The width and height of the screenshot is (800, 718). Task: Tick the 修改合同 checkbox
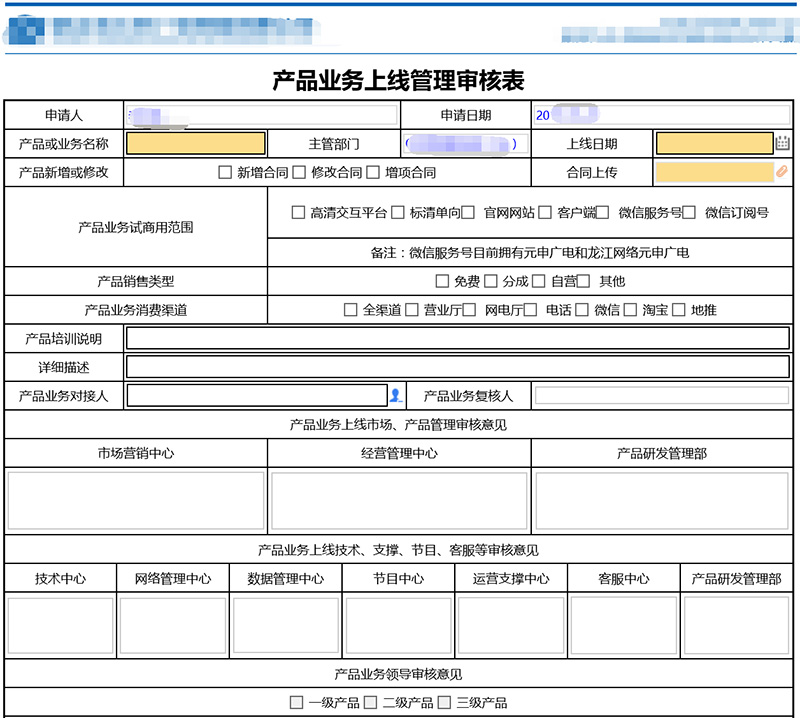coord(300,173)
